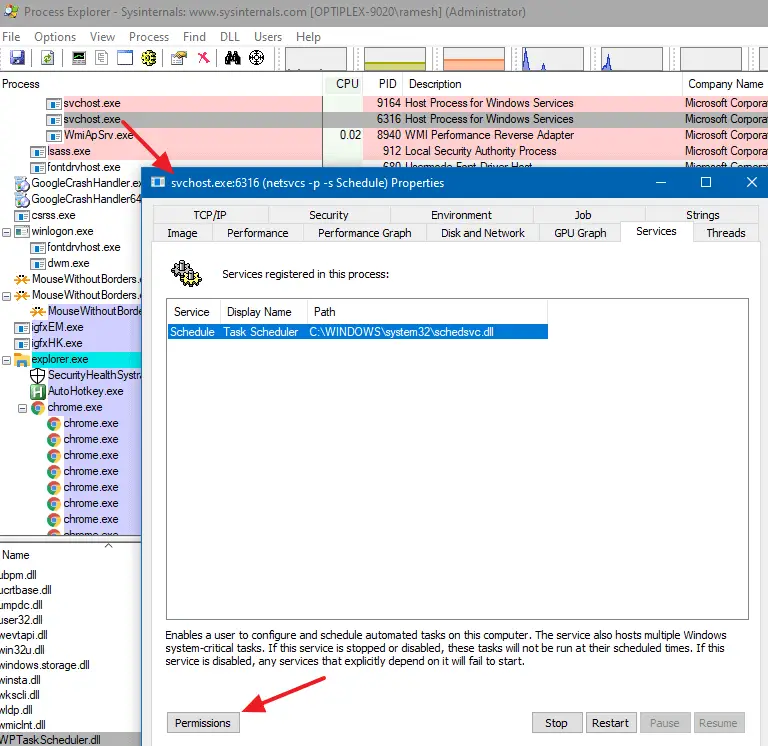Switch to the GPU Graph tab
Image resolution: width=768 pixels, height=746 pixels.
[580, 233]
